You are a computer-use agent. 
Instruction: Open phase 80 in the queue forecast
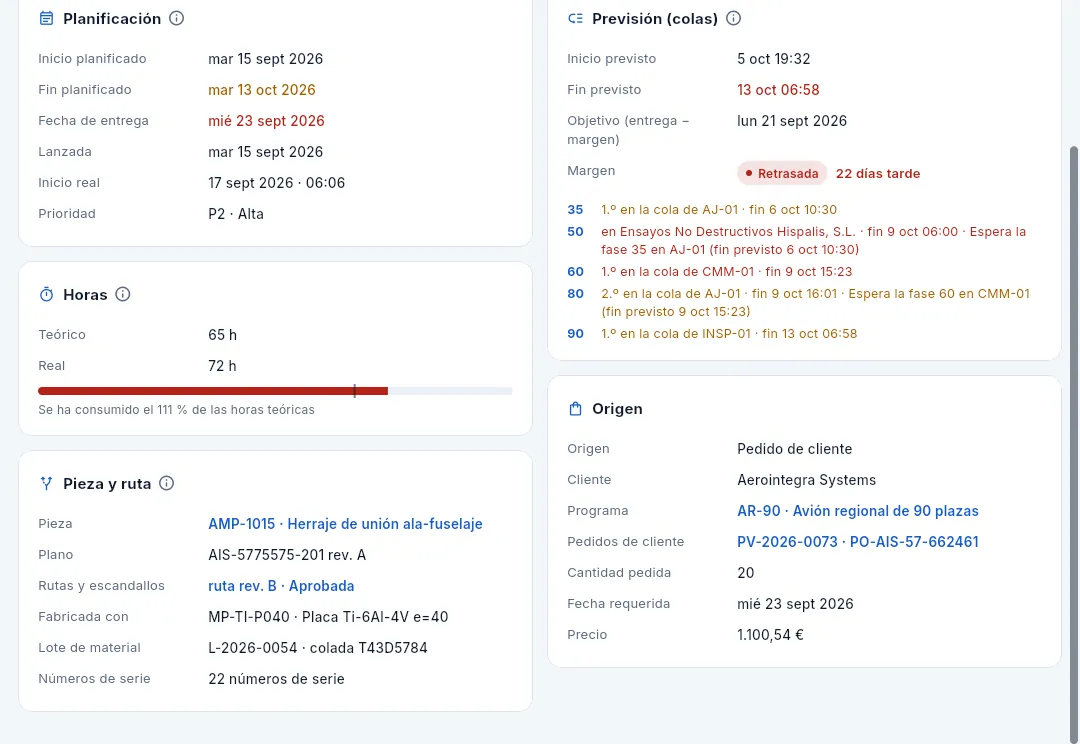pyautogui.click(x=575, y=293)
